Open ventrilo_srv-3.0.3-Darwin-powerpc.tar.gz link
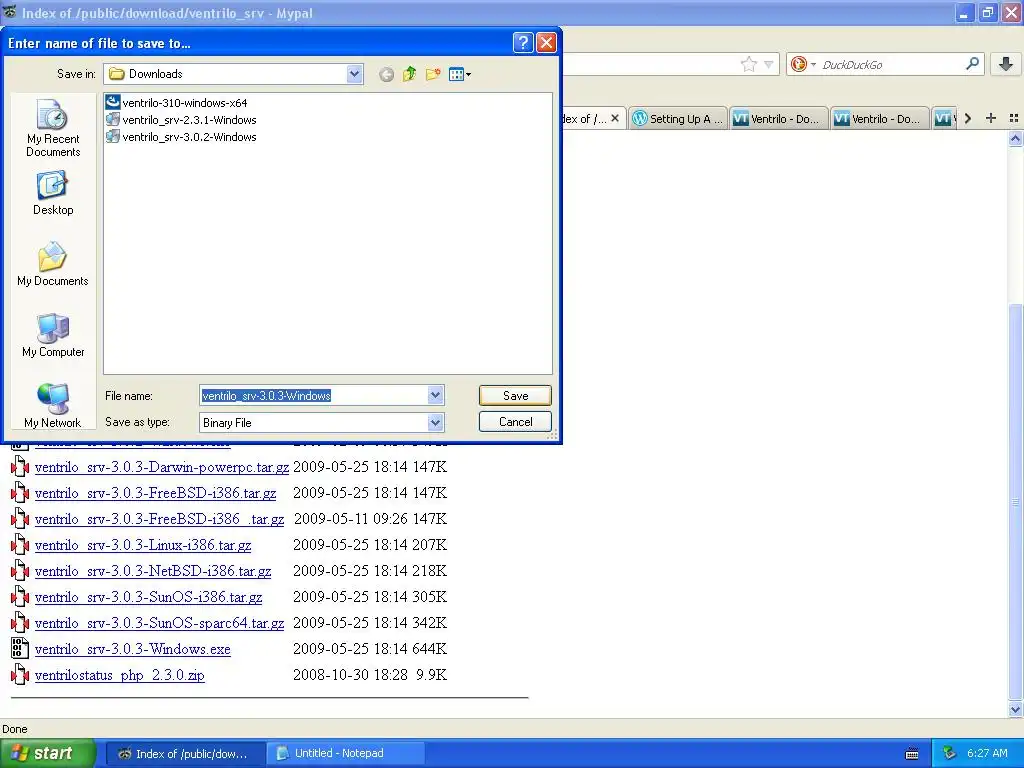 [x=162, y=467]
